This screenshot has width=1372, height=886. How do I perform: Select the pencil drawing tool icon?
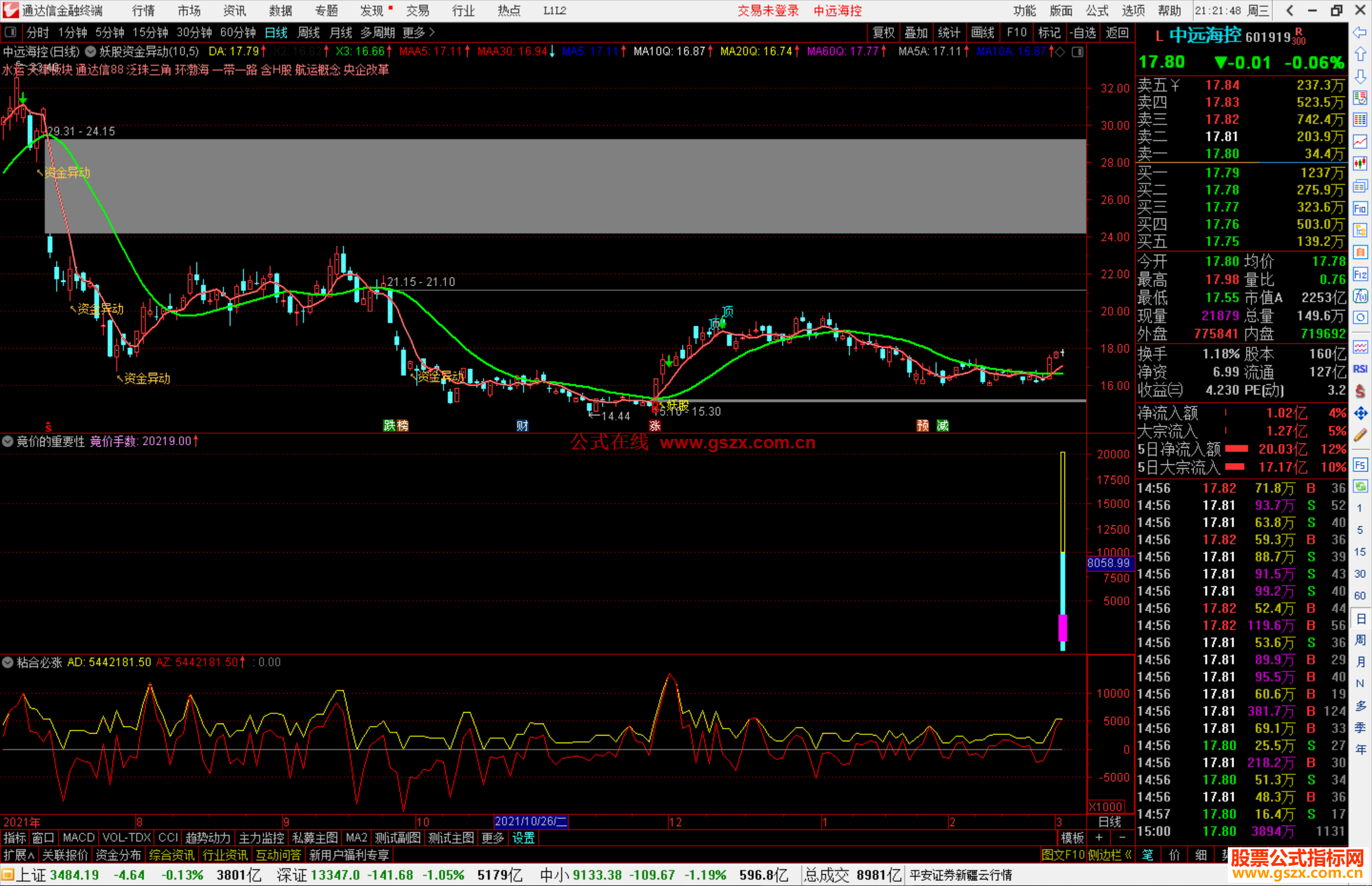(1360, 435)
